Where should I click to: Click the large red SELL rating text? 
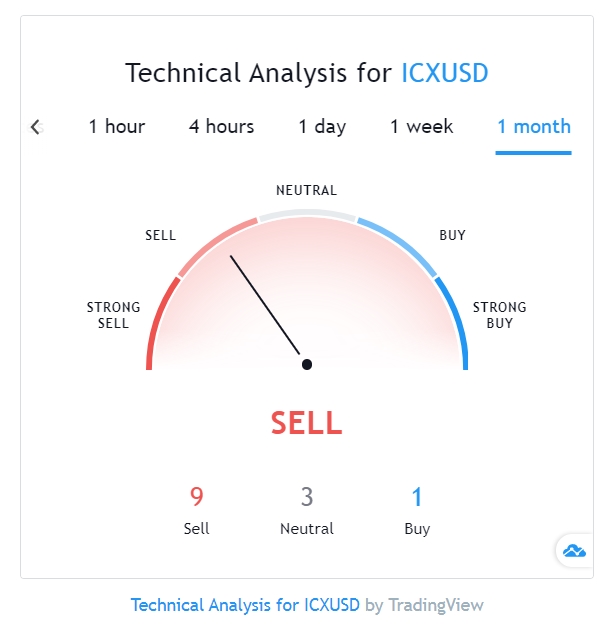tap(307, 423)
